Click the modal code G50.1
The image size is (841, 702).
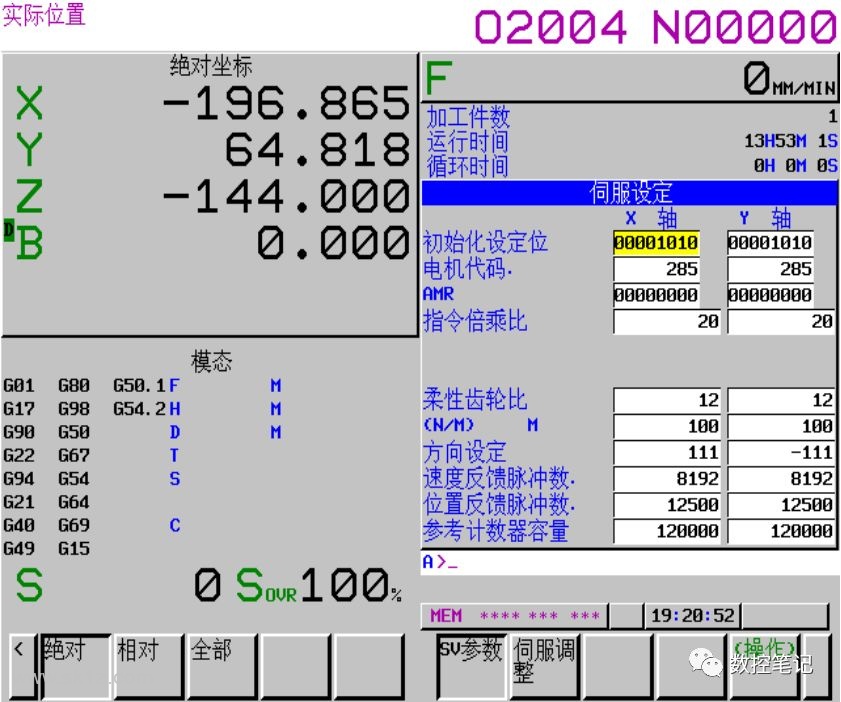click(x=139, y=386)
